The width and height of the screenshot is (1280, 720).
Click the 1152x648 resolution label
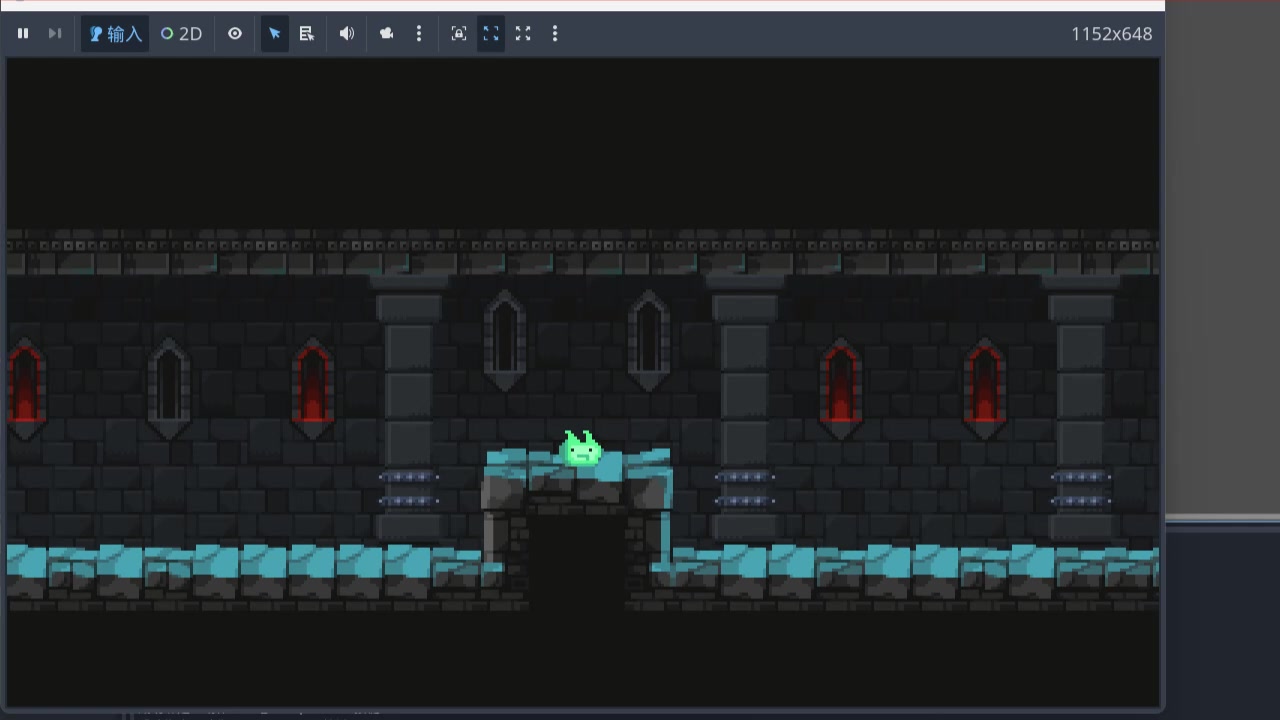tap(1111, 34)
